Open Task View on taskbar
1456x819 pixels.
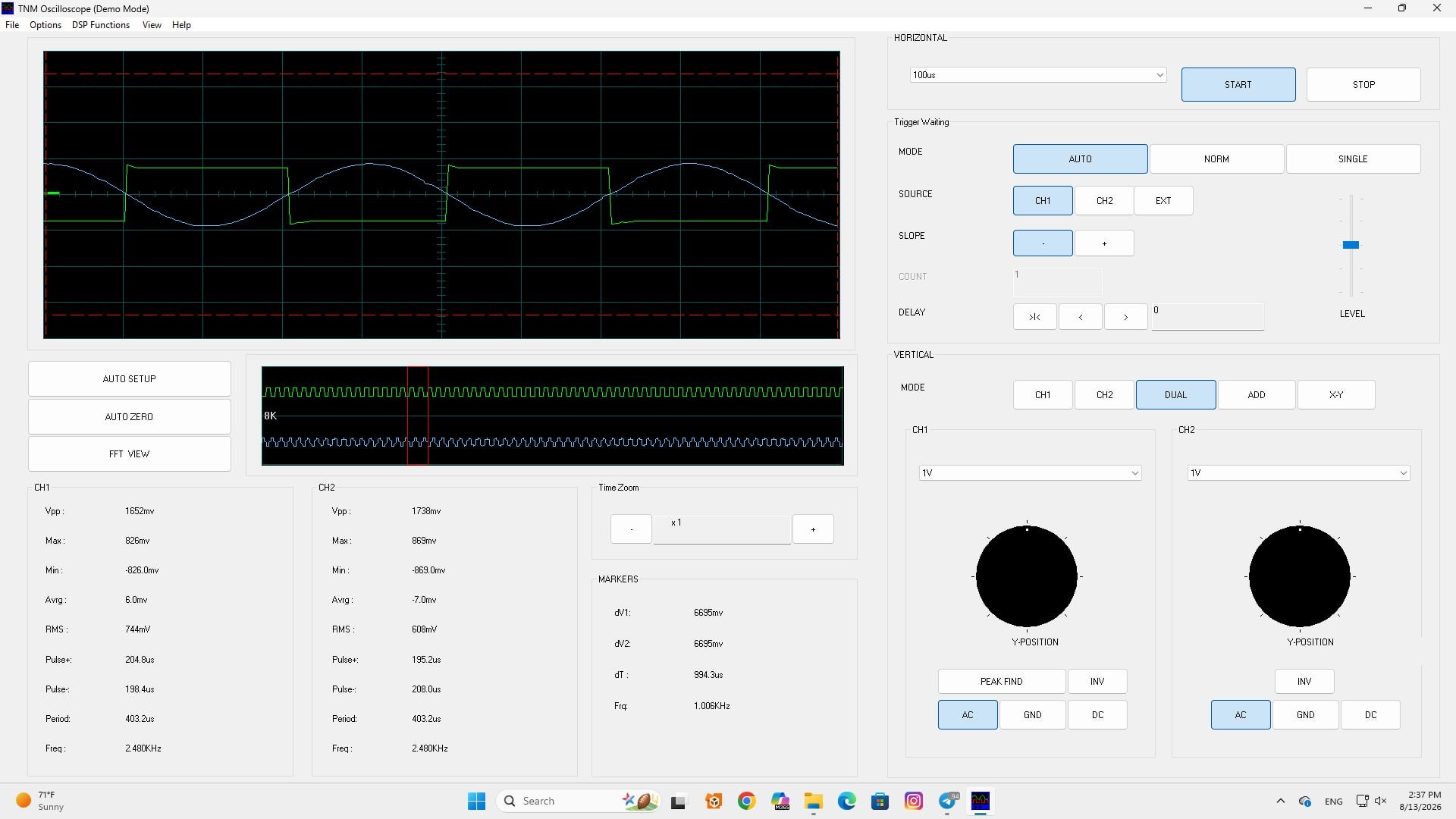[679, 801]
